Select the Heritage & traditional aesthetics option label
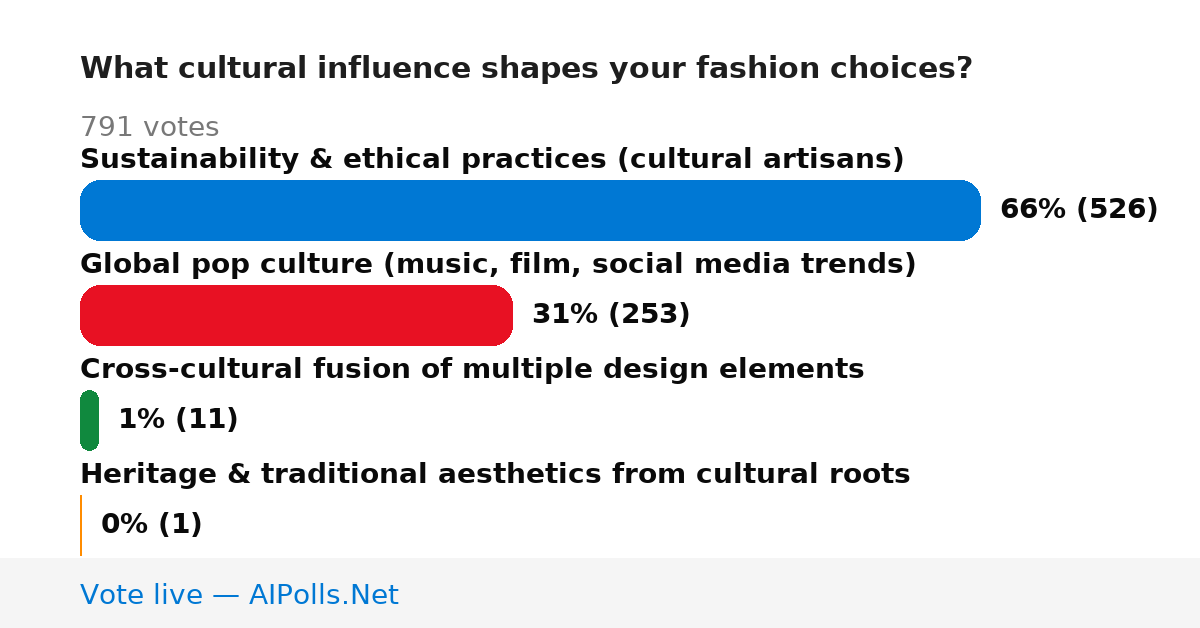 495,474
